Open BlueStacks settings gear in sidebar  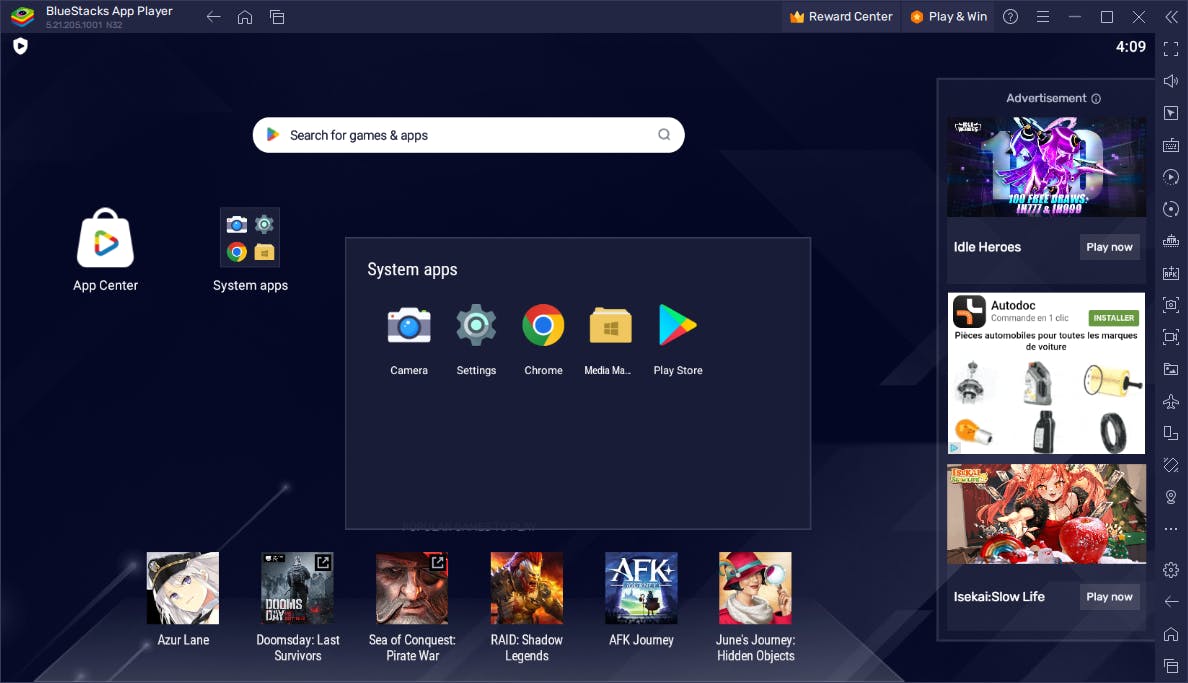(1171, 569)
